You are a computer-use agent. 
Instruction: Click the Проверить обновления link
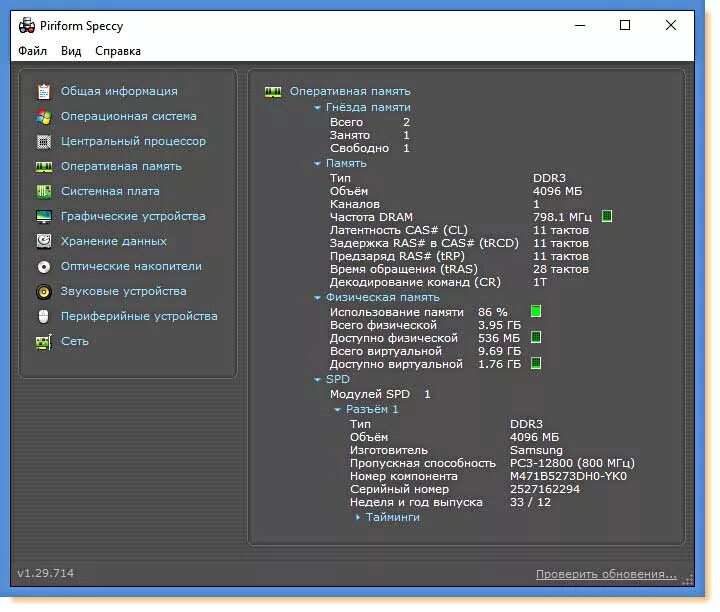coord(606,574)
